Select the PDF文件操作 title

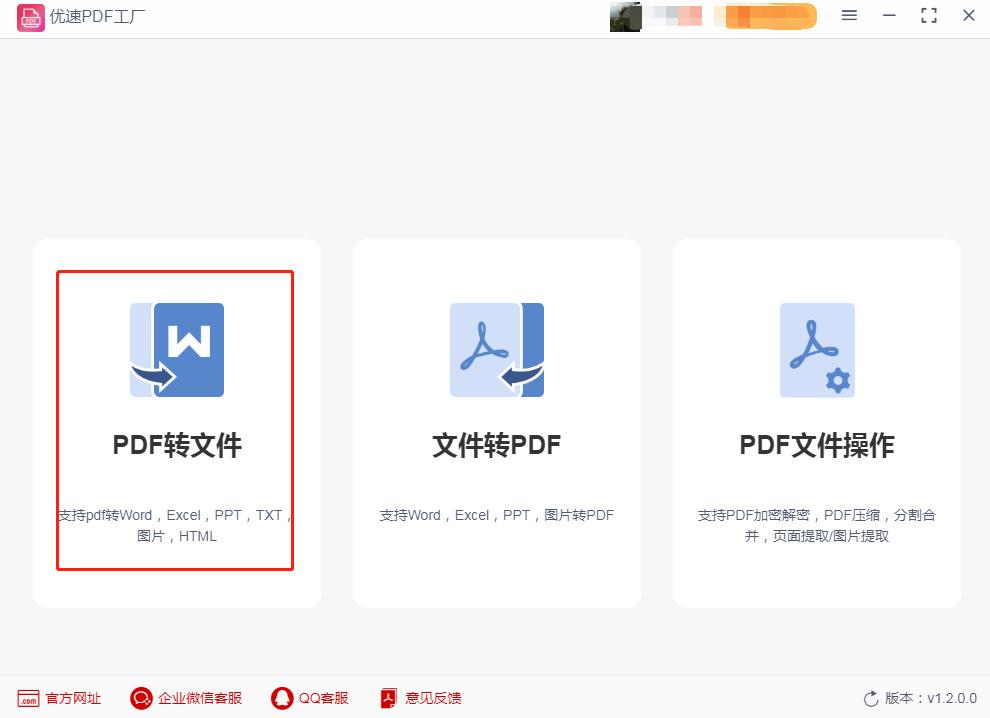[x=817, y=445]
